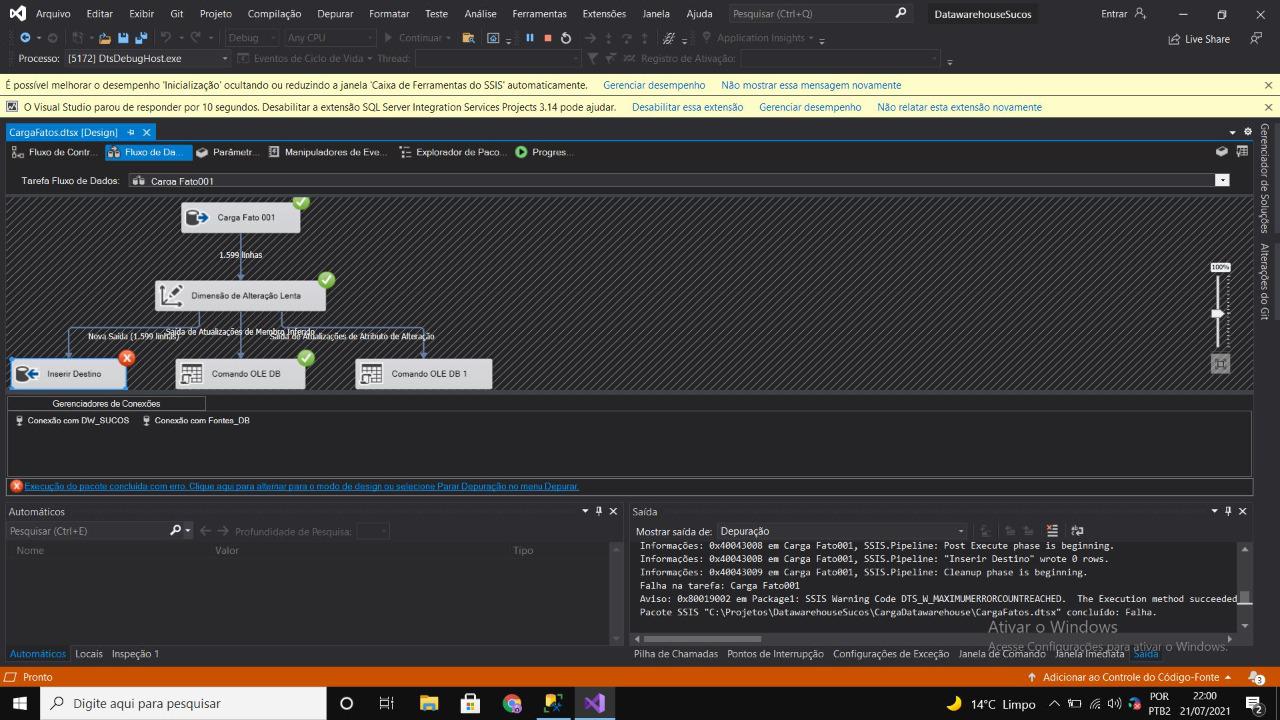Select the Comando OLE DB component
This screenshot has height=720, width=1280.
coord(240,374)
